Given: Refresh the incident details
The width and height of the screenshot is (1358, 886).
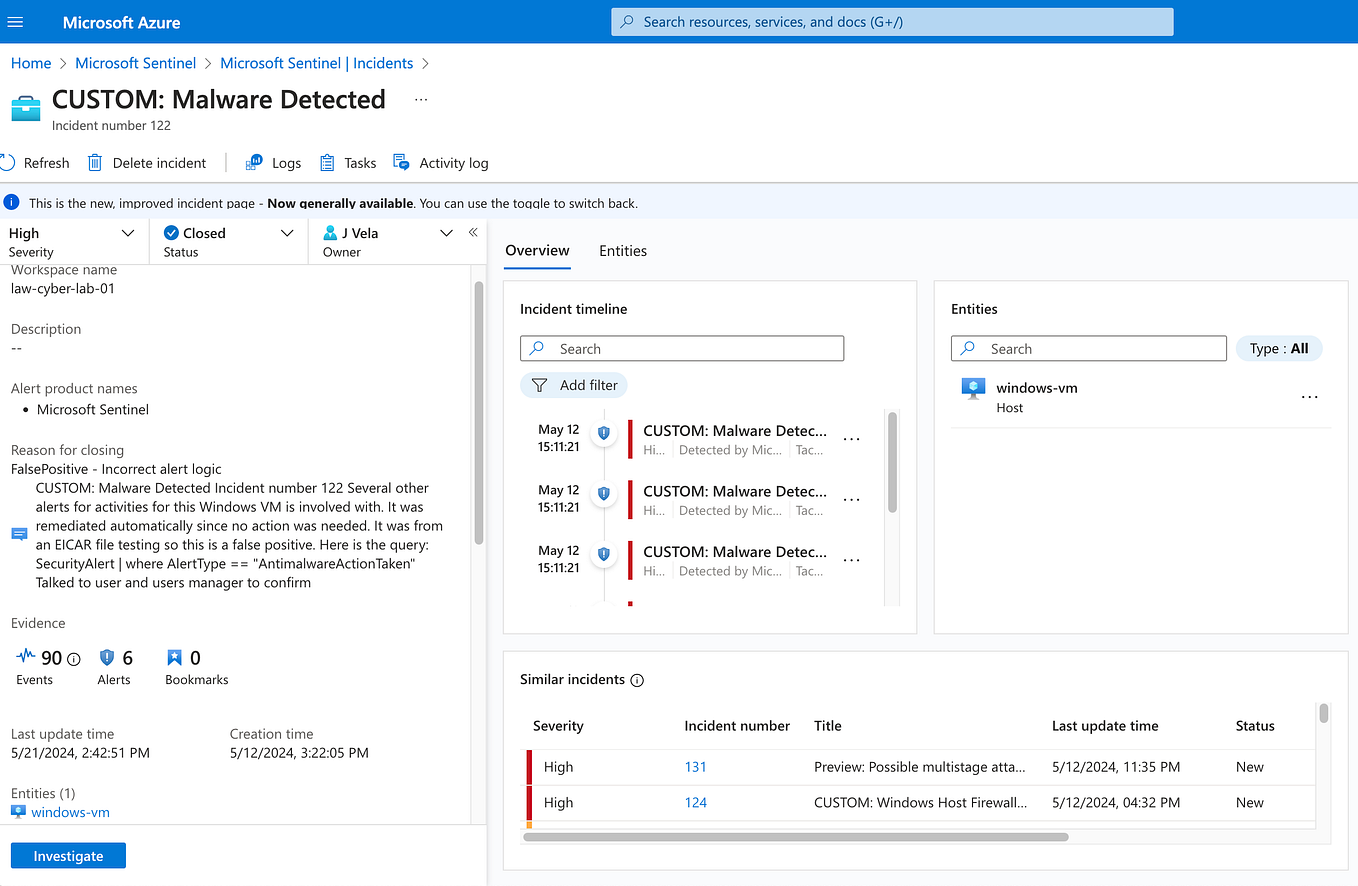Looking at the screenshot, I should 37,162.
